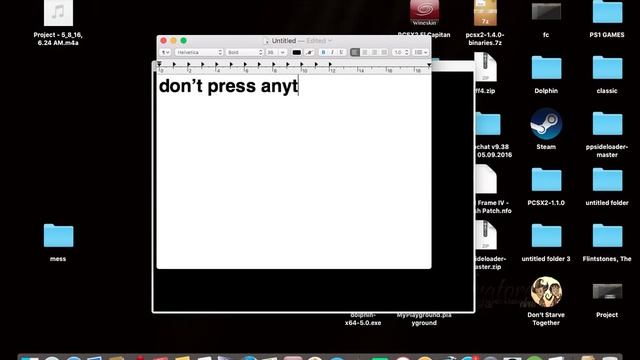Viewport: 640px width, 360px height.
Task: Adjust the 1.0 line spacing control
Action: tap(401, 52)
